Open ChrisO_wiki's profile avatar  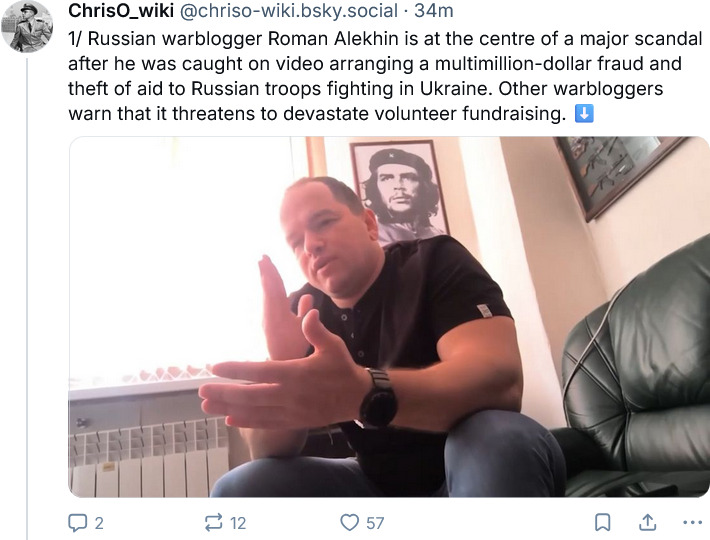(27, 27)
